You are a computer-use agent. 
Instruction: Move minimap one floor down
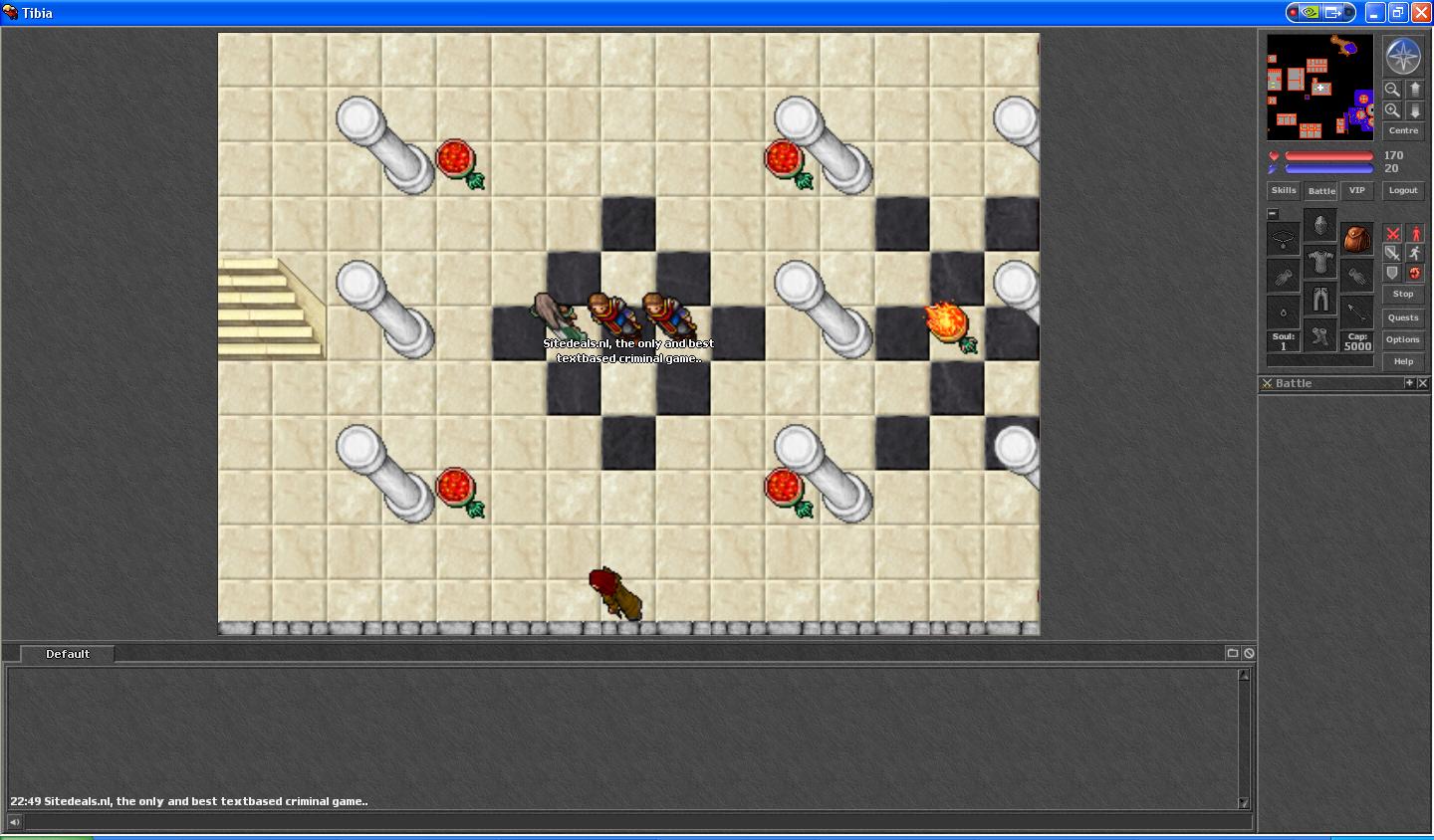1415,110
